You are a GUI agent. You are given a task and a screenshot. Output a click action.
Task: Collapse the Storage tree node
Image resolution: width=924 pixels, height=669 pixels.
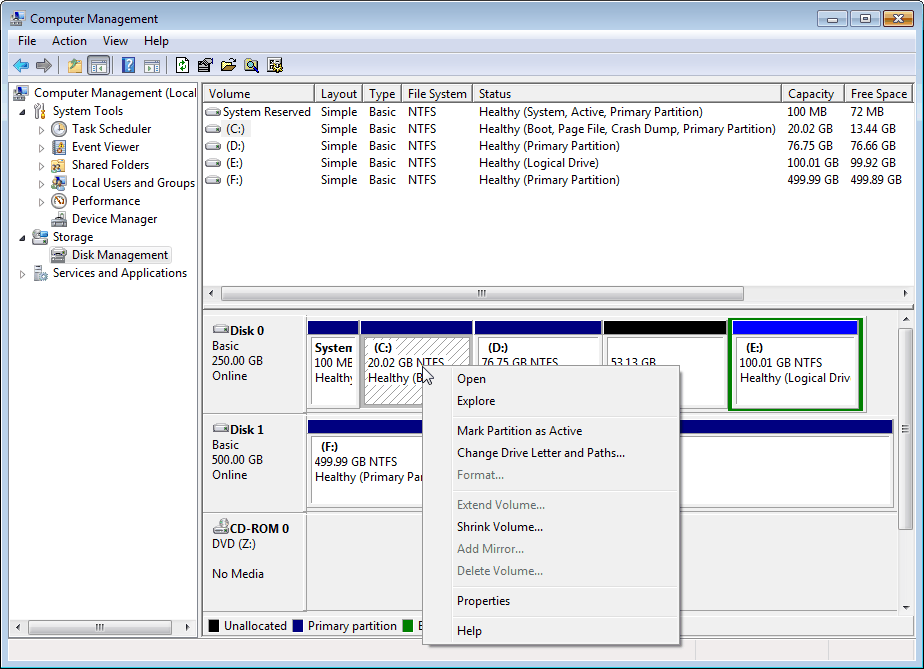[x=22, y=238]
